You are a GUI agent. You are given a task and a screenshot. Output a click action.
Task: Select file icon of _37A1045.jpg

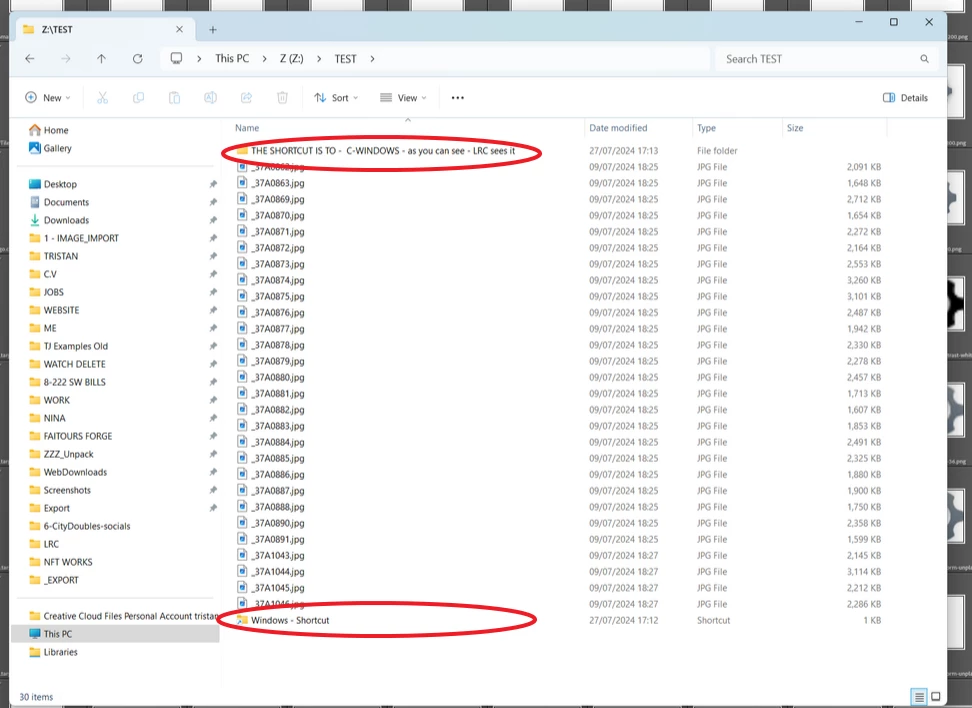(242, 587)
